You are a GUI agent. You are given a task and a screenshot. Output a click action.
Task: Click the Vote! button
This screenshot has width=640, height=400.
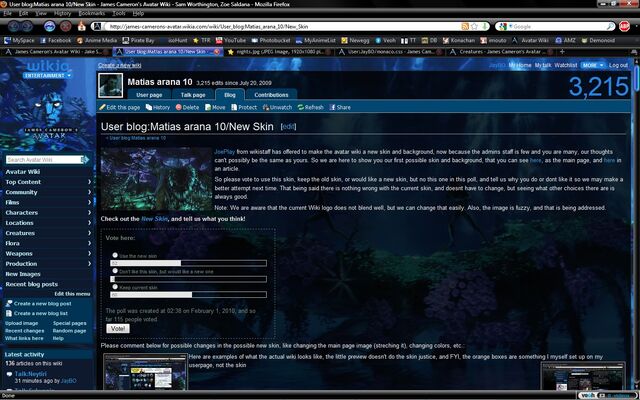pos(118,329)
